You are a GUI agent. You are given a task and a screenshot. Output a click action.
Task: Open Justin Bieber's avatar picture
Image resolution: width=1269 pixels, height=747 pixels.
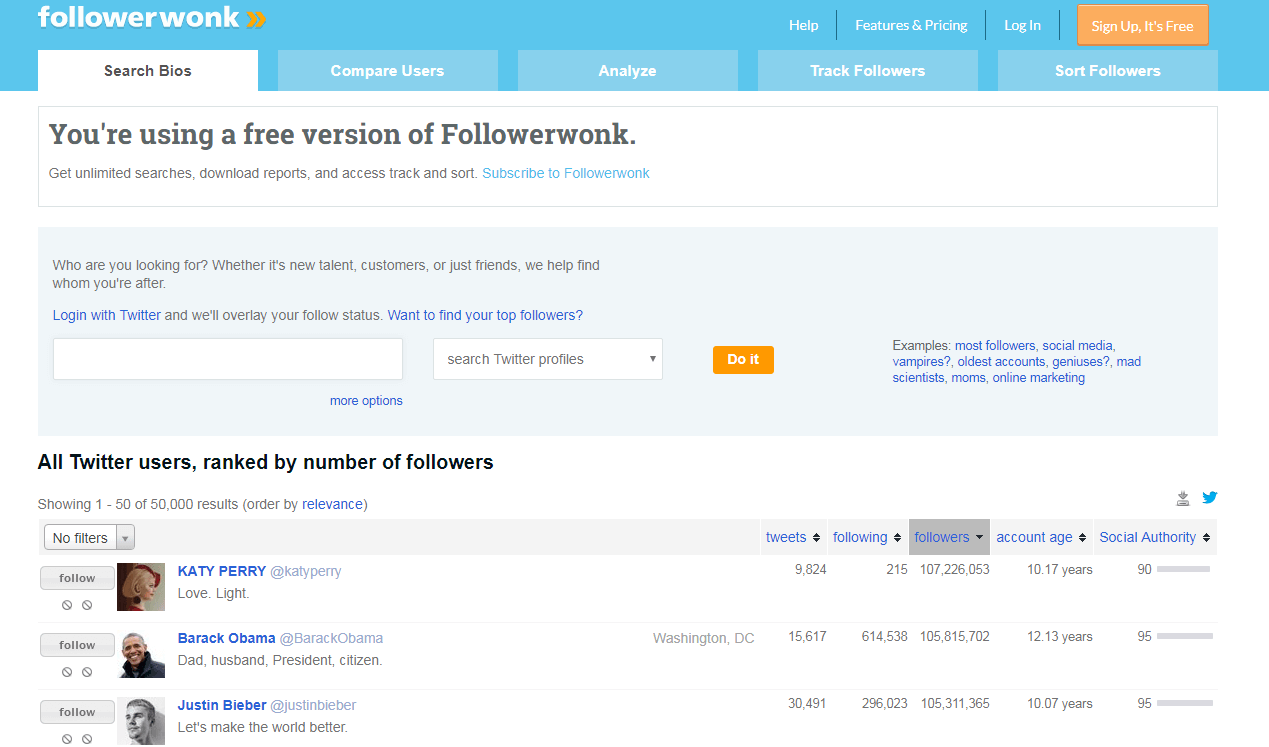pos(141,721)
